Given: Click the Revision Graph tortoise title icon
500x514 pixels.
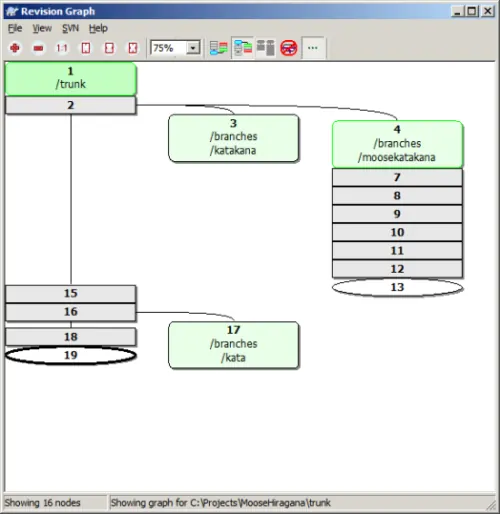Looking at the screenshot, I should point(12,11).
